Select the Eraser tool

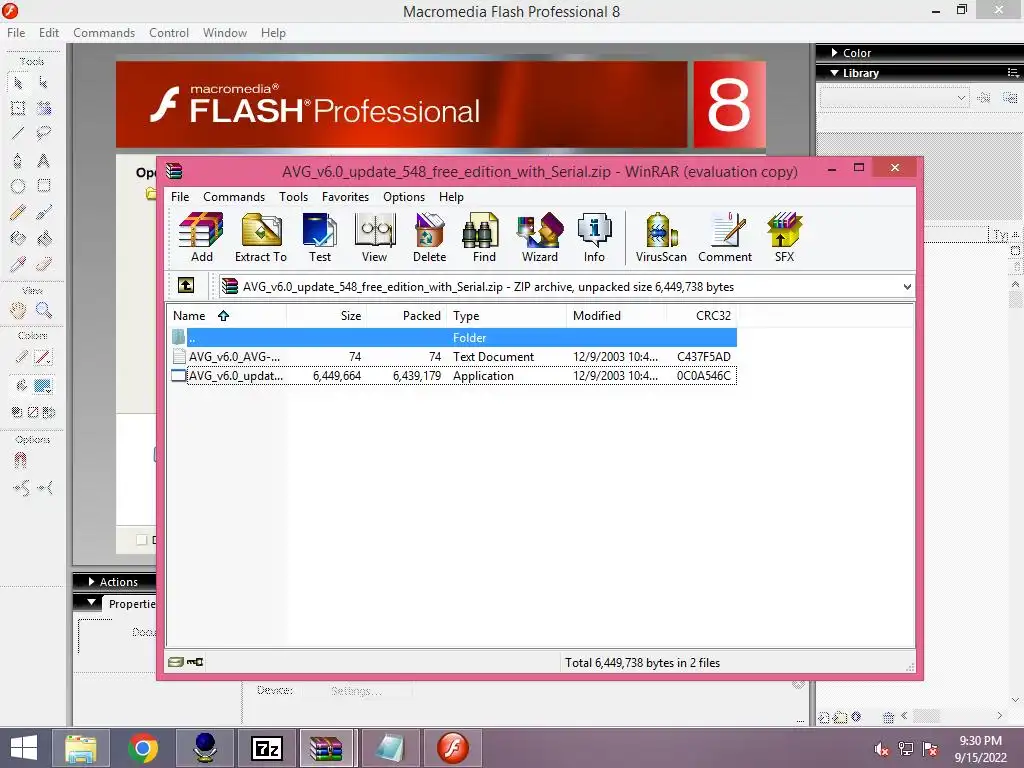[44, 264]
